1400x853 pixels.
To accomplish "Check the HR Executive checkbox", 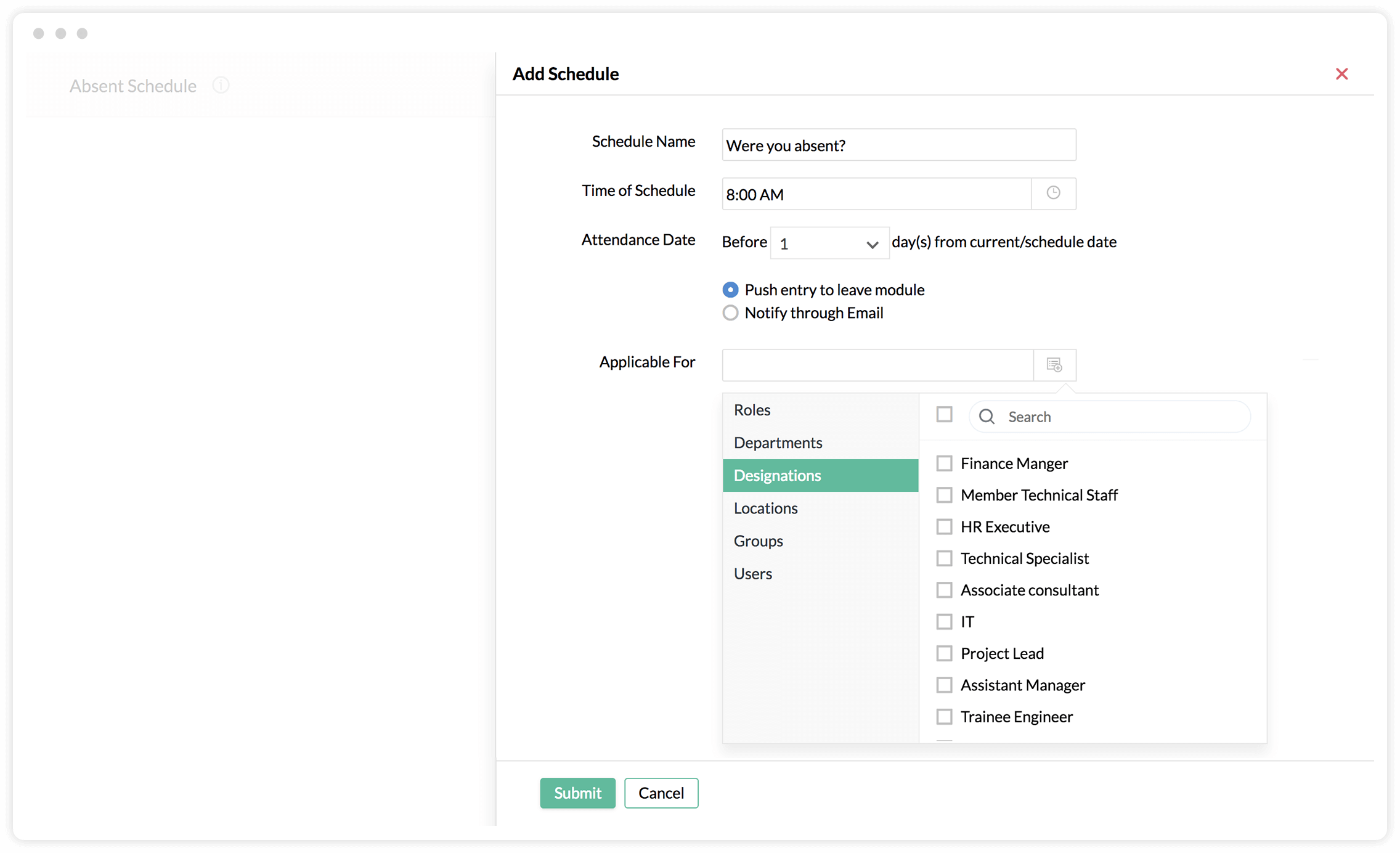I will (944, 527).
